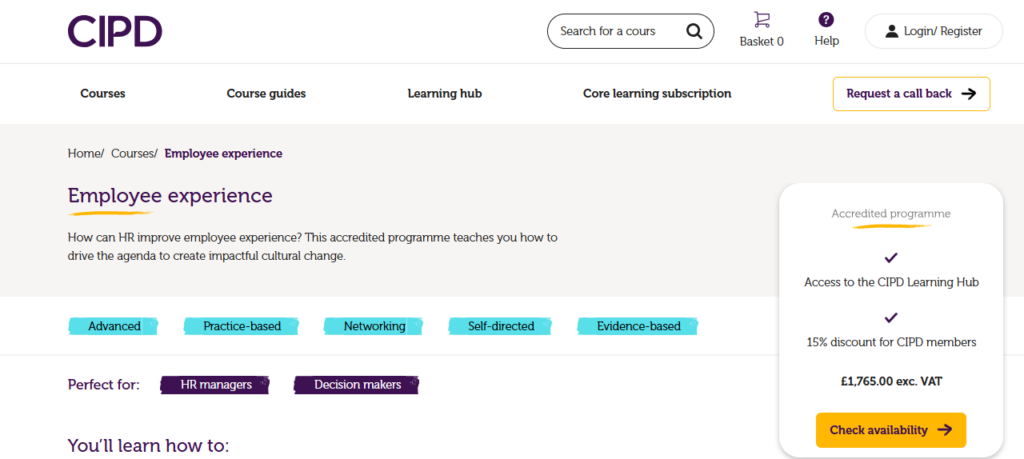Click the Employee experience page heading
The image size is (1024, 459).
coord(170,195)
